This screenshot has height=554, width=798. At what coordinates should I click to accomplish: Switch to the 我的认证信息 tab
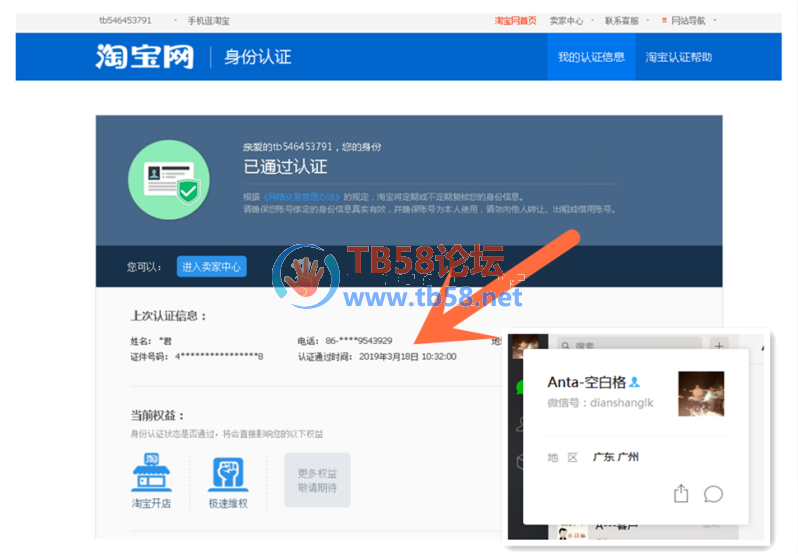590,57
